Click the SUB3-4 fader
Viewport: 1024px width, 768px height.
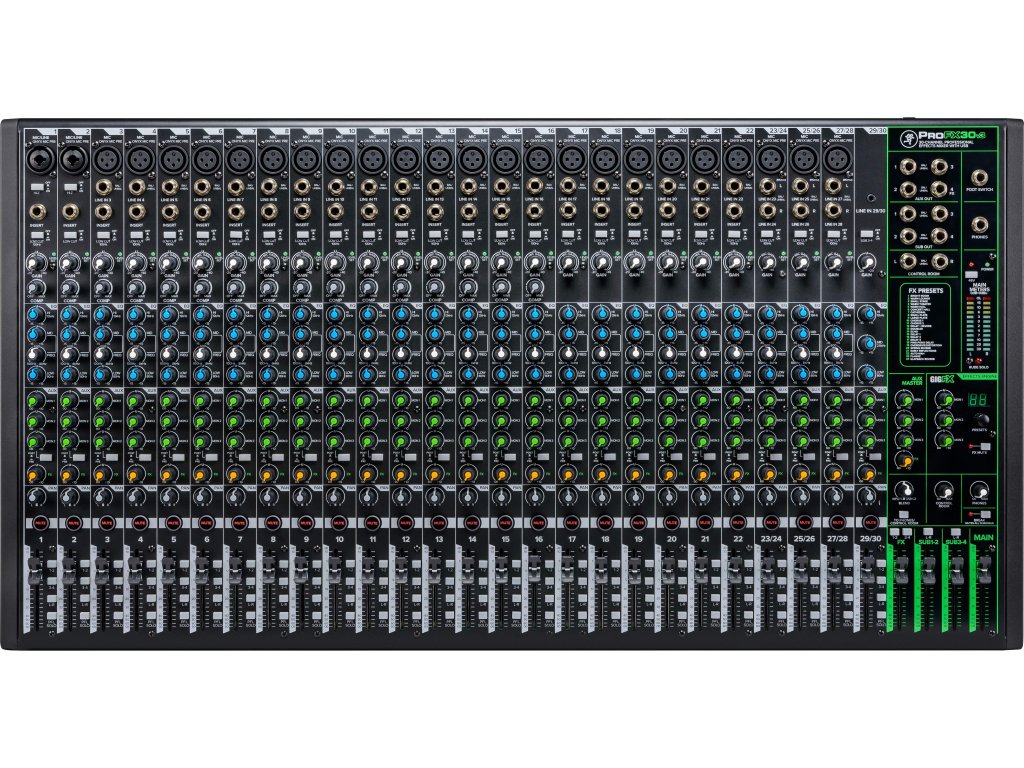tap(956, 569)
